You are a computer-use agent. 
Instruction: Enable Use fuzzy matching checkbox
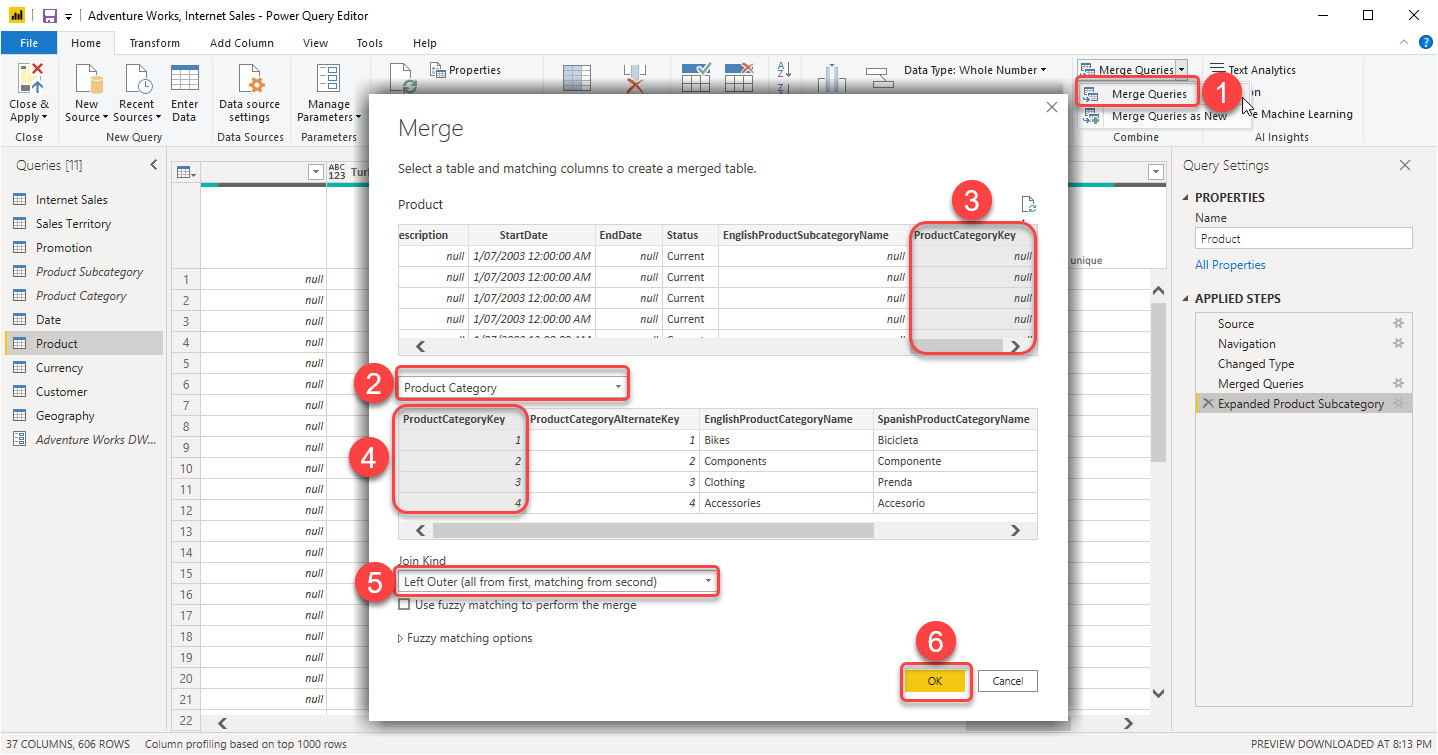pyautogui.click(x=404, y=605)
